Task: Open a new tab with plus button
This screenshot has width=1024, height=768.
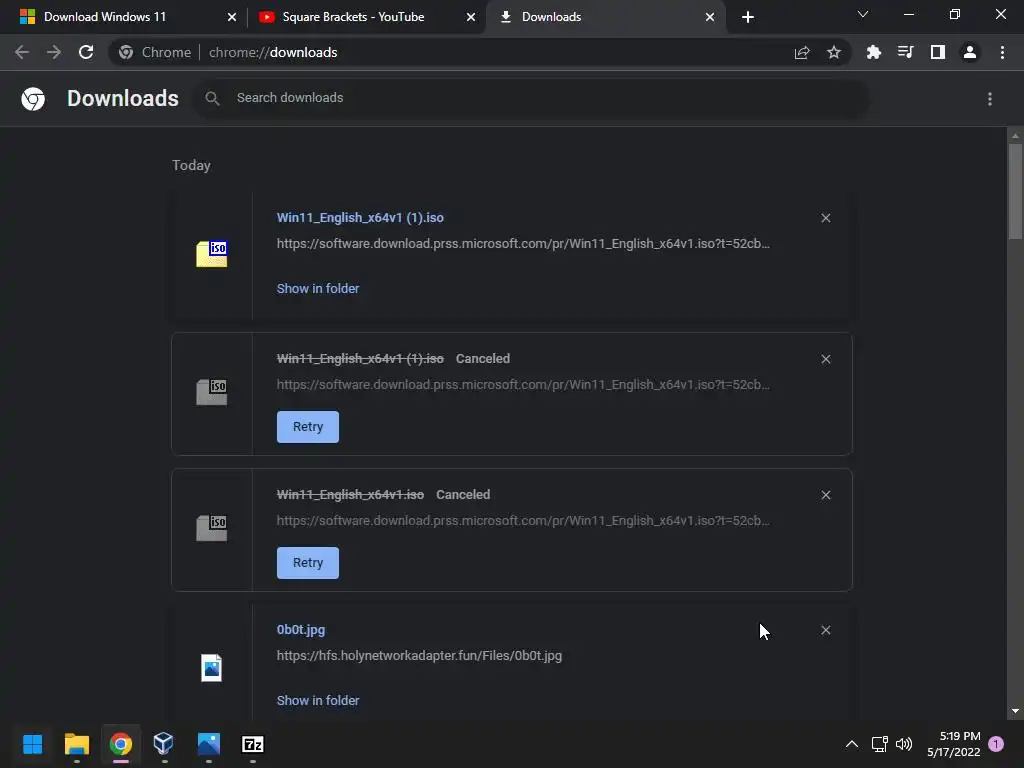Action: pos(748,17)
